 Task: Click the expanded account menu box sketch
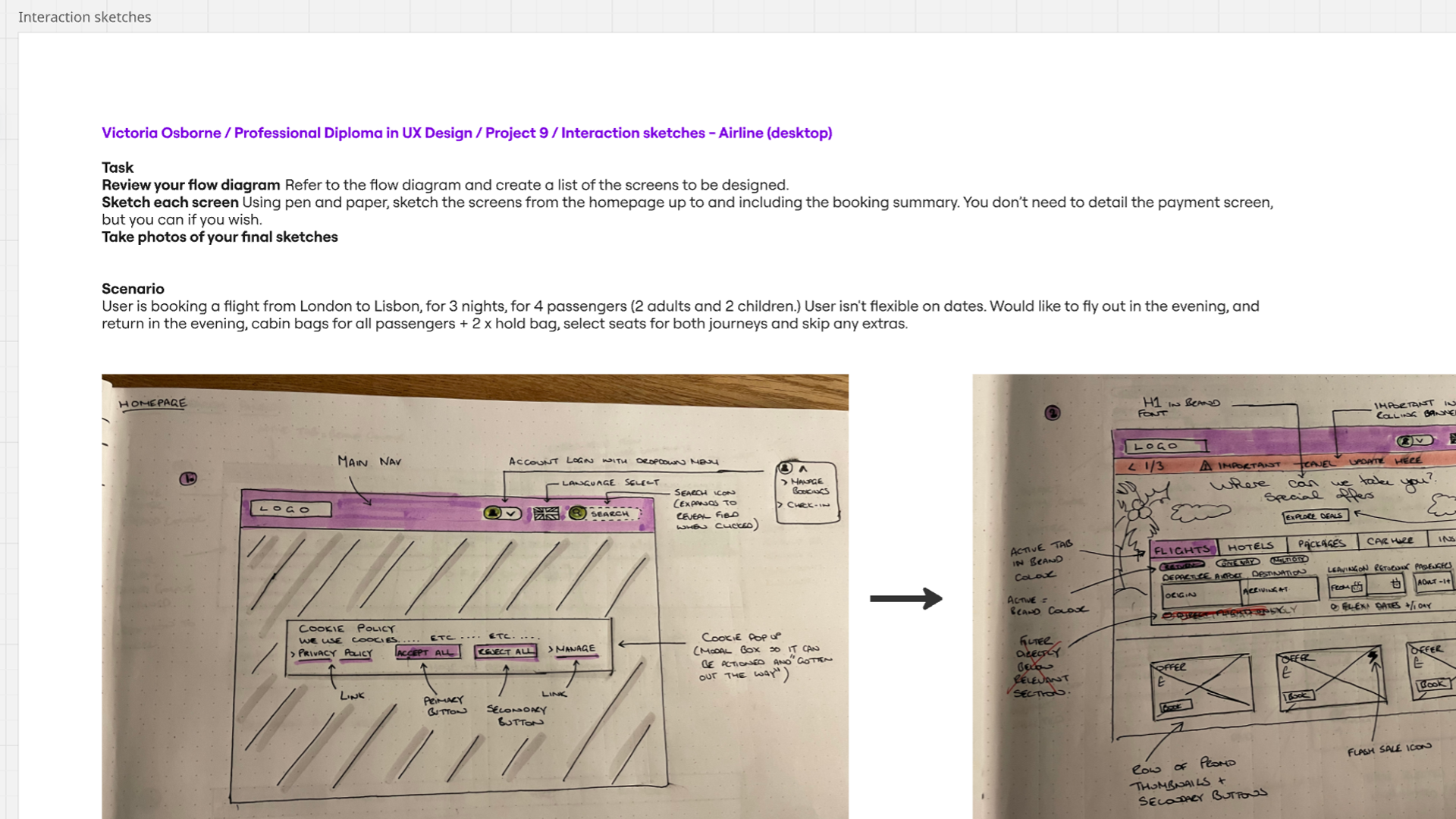tap(807, 492)
